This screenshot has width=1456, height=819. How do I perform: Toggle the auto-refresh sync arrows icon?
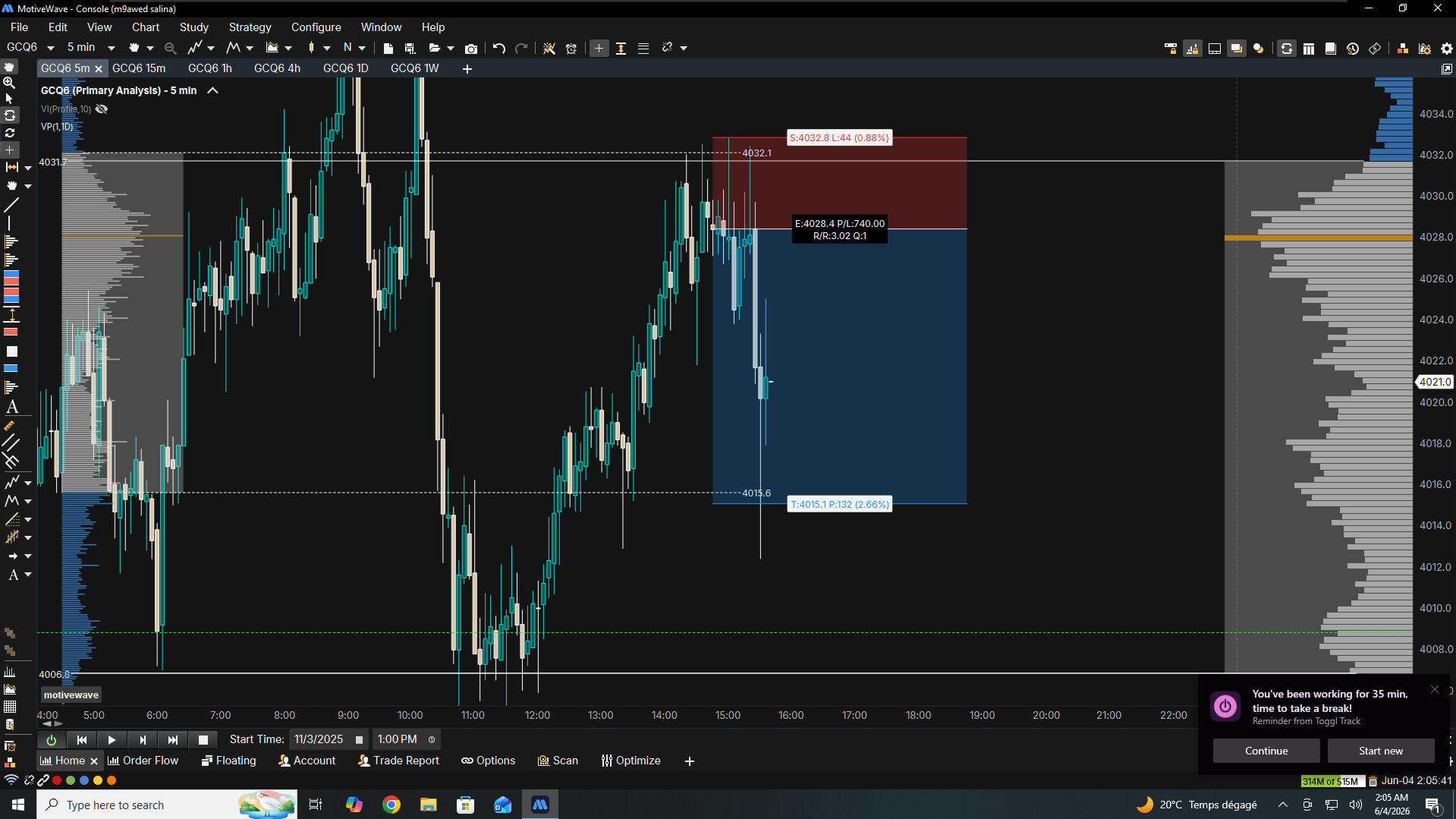point(1286,48)
